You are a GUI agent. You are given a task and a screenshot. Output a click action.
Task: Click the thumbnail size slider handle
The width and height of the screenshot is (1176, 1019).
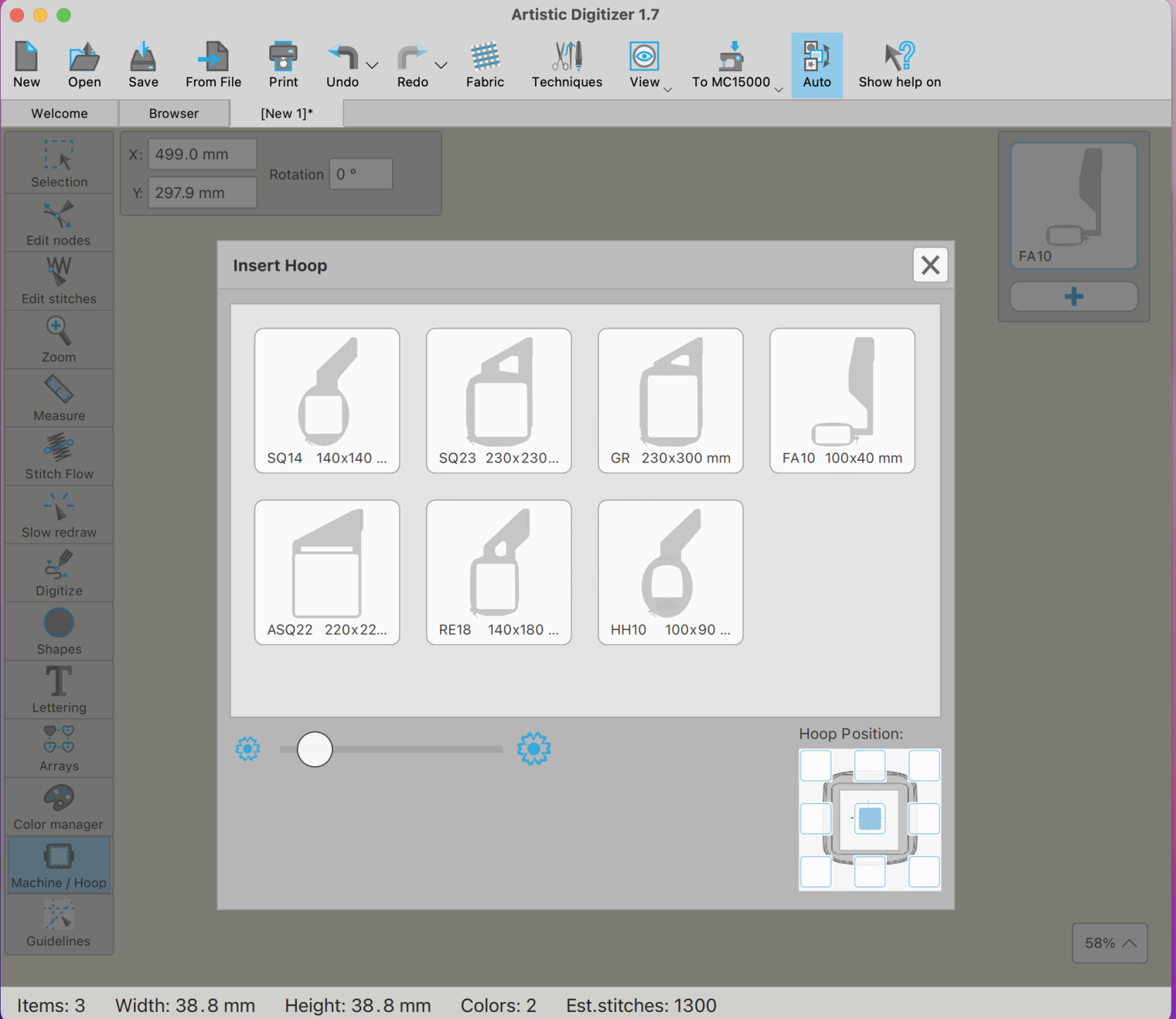(x=314, y=749)
